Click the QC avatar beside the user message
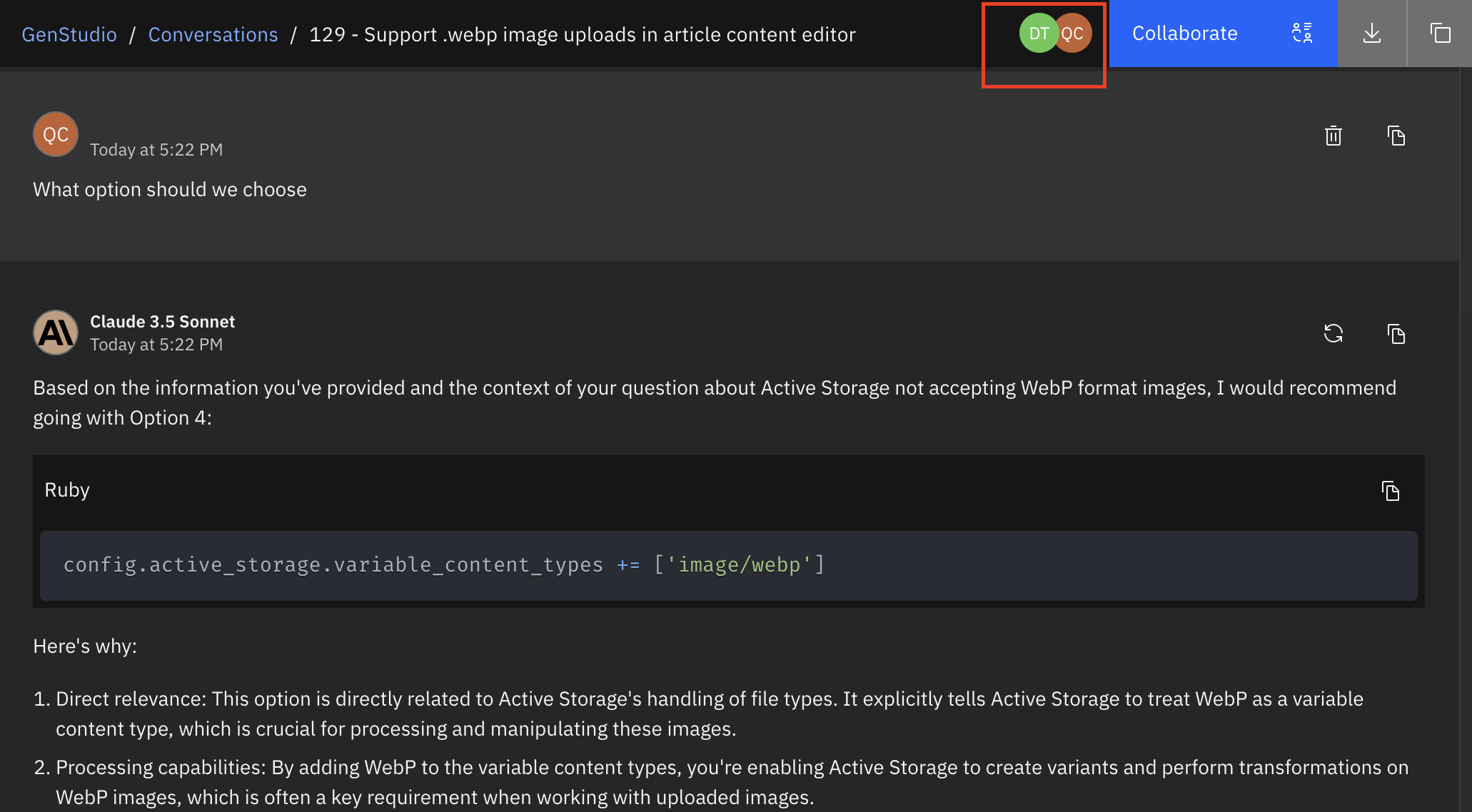Screen dimensions: 1472x812 tap(56, 134)
